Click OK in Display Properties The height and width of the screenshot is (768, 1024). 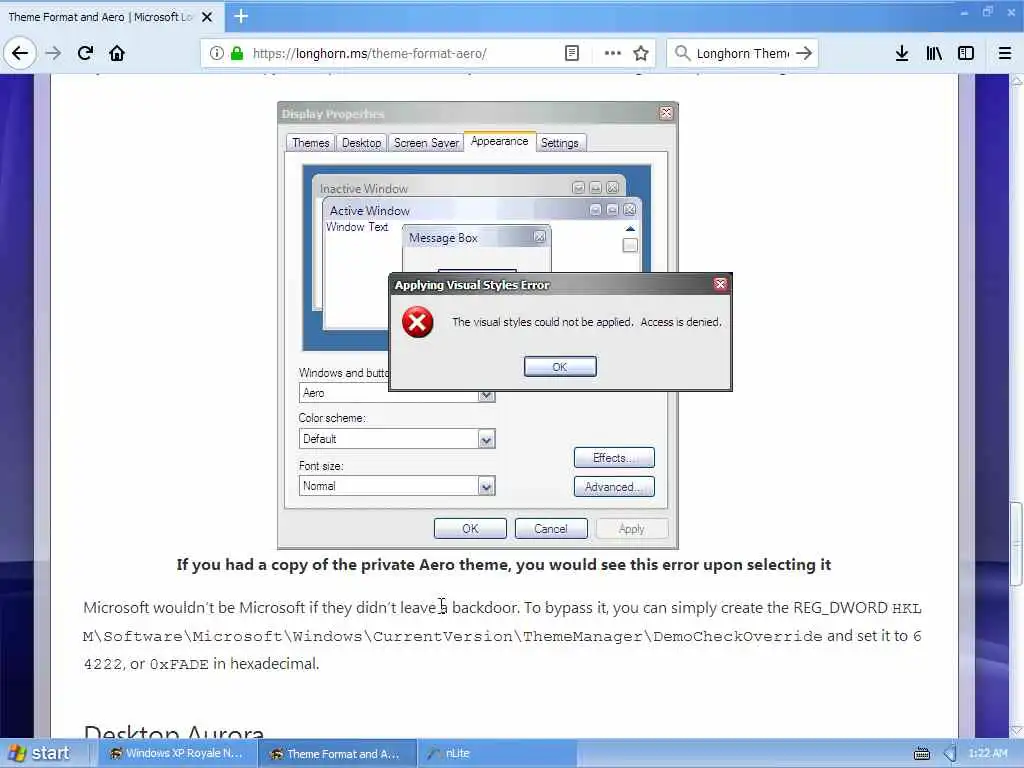click(x=470, y=529)
